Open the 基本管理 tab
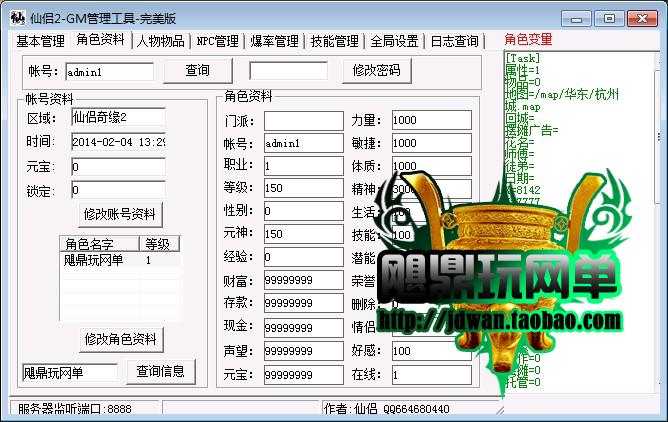668x422 pixels. pyautogui.click(x=40, y=41)
